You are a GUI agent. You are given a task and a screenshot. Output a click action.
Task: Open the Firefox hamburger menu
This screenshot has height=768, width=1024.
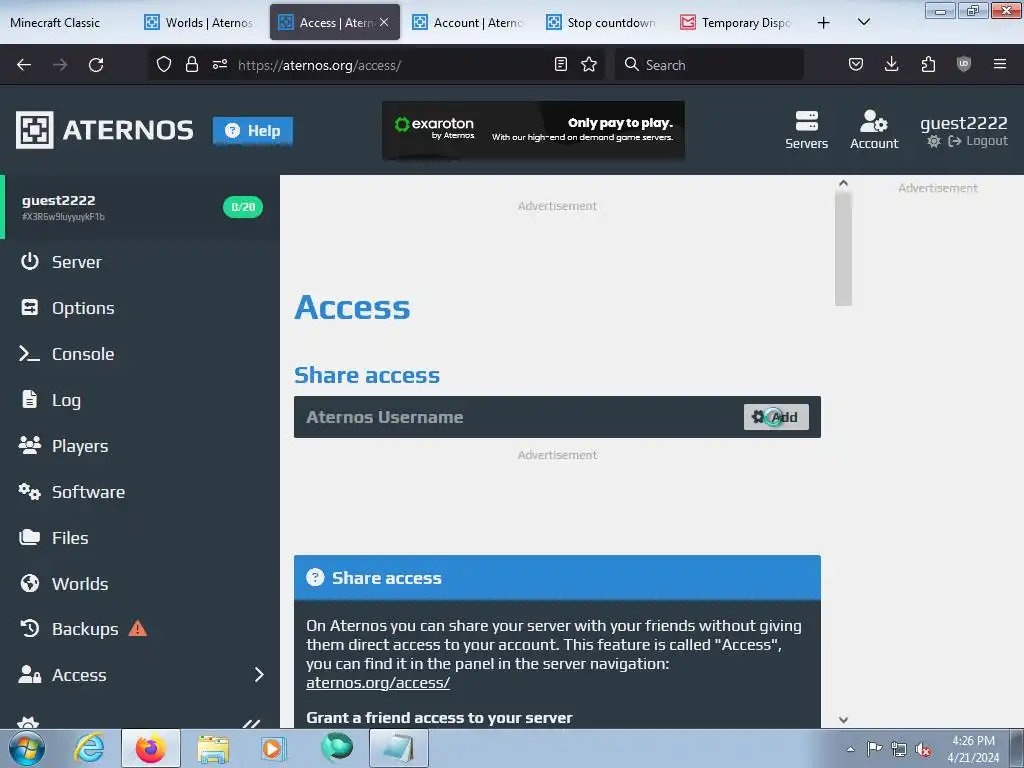[x=1000, y=64]
